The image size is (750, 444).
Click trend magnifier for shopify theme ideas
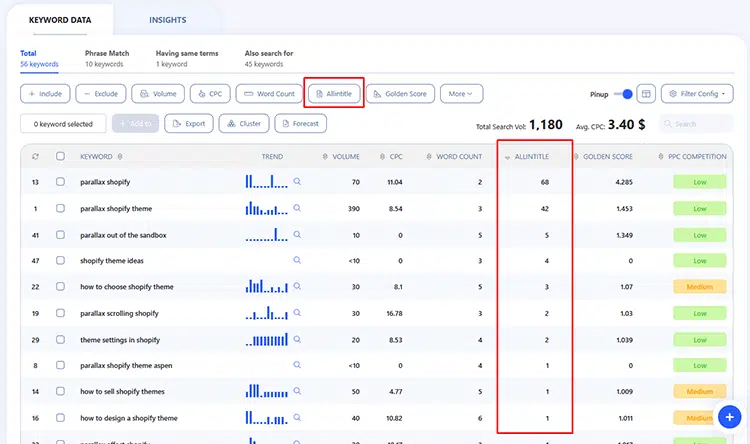[x=297, y=260]
